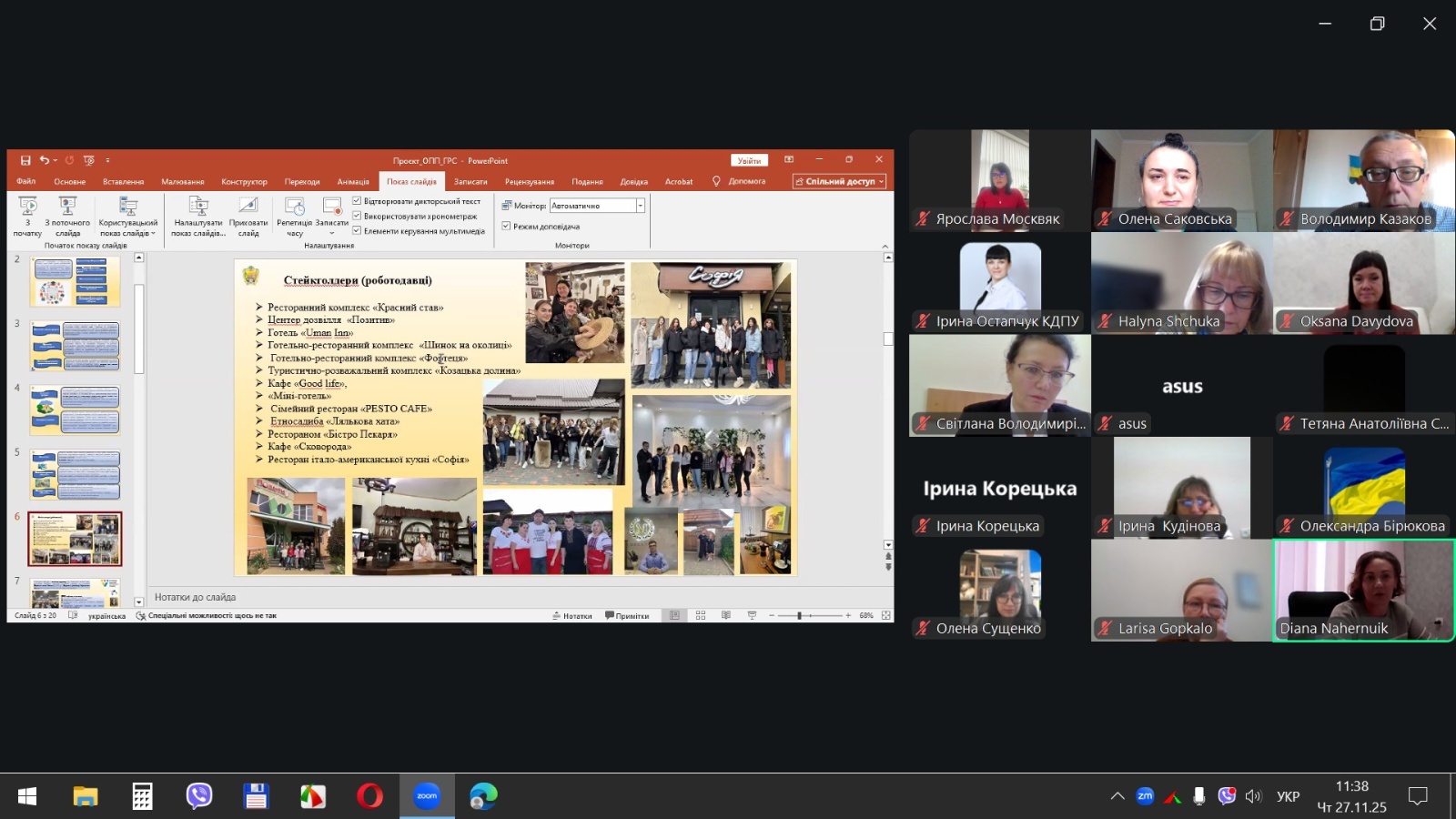Open Viber from the Windows taskbar
The image size is (1456, 819).
pos(199,796)
